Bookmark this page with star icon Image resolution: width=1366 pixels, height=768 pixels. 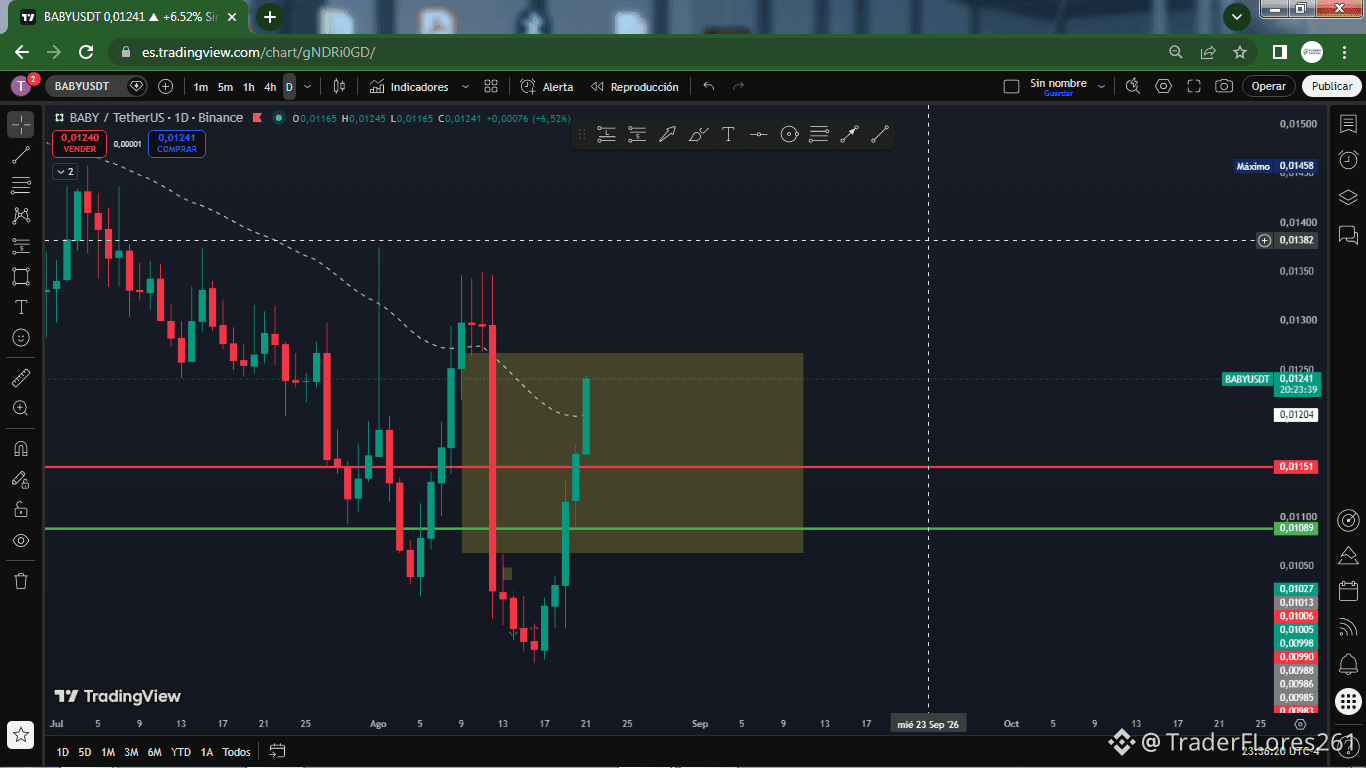coord(1240,52)
